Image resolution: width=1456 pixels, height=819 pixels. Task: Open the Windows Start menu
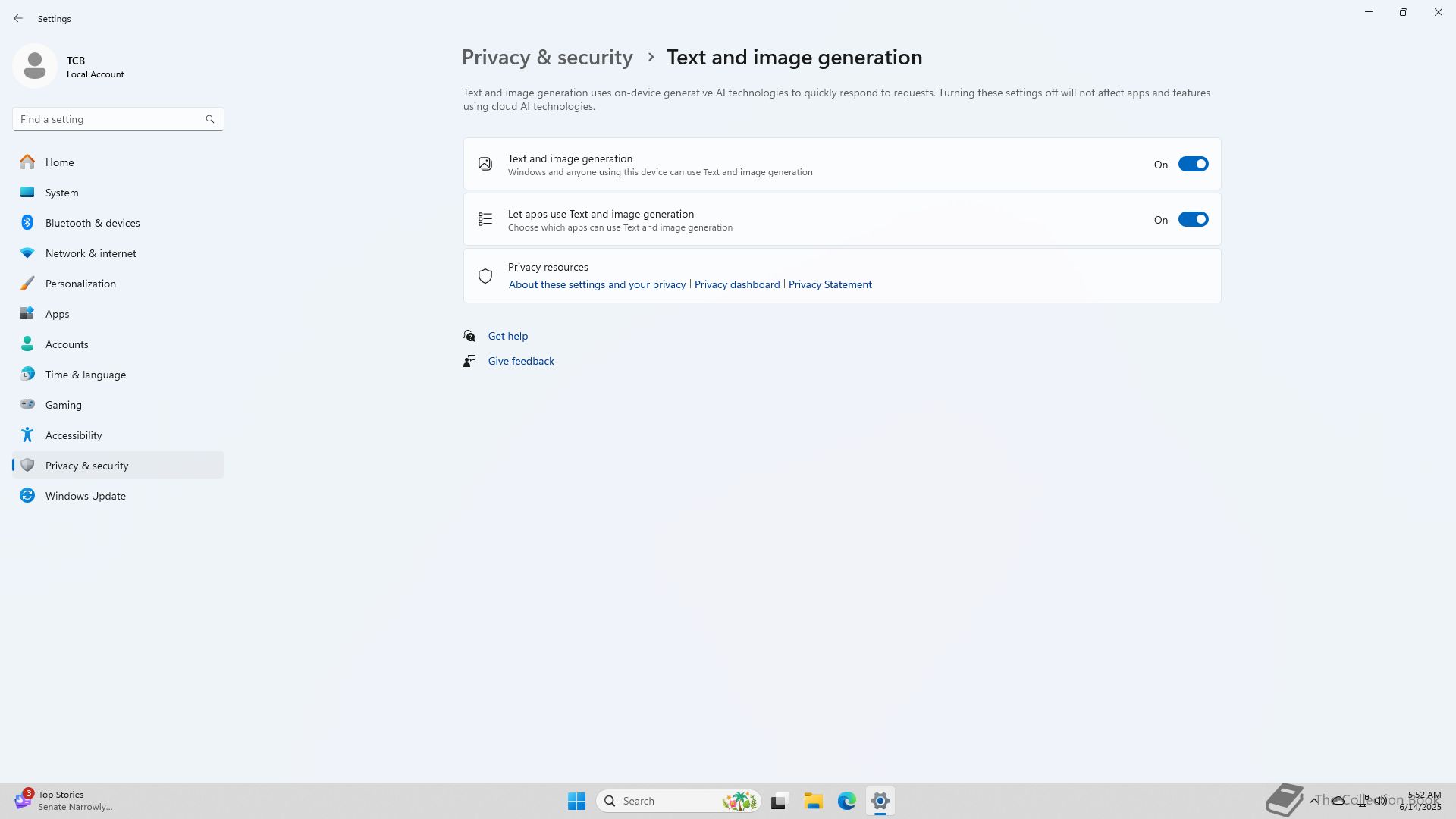coord(576,801)
